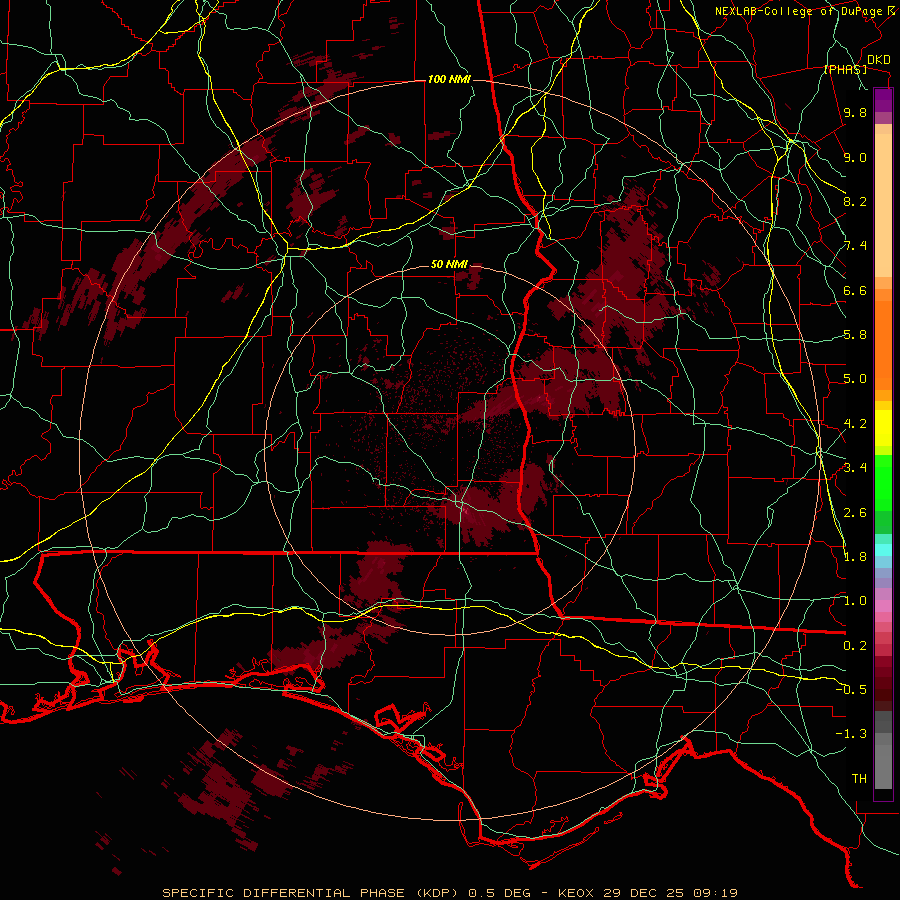Click the 1.0 scale value
The height and width of the screenshot is (900, 900).
pyautogui.click(x=855, y=601)
